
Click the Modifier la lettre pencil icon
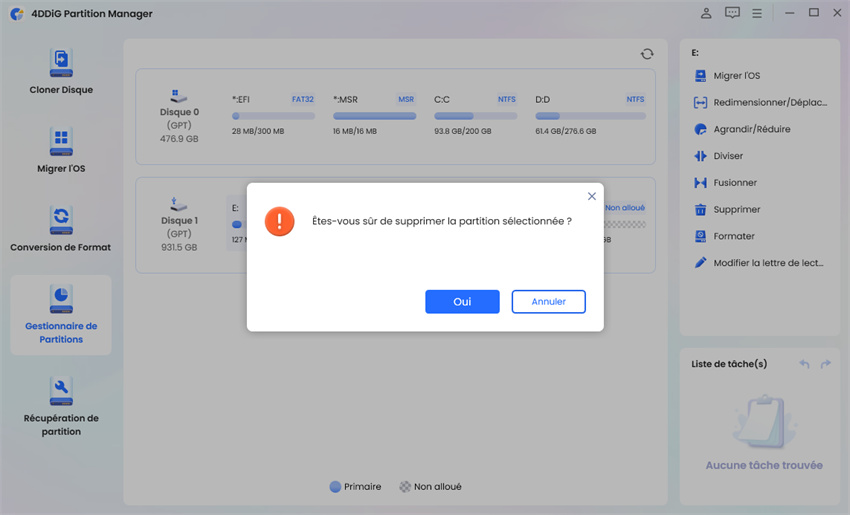(x=700, y=263)
